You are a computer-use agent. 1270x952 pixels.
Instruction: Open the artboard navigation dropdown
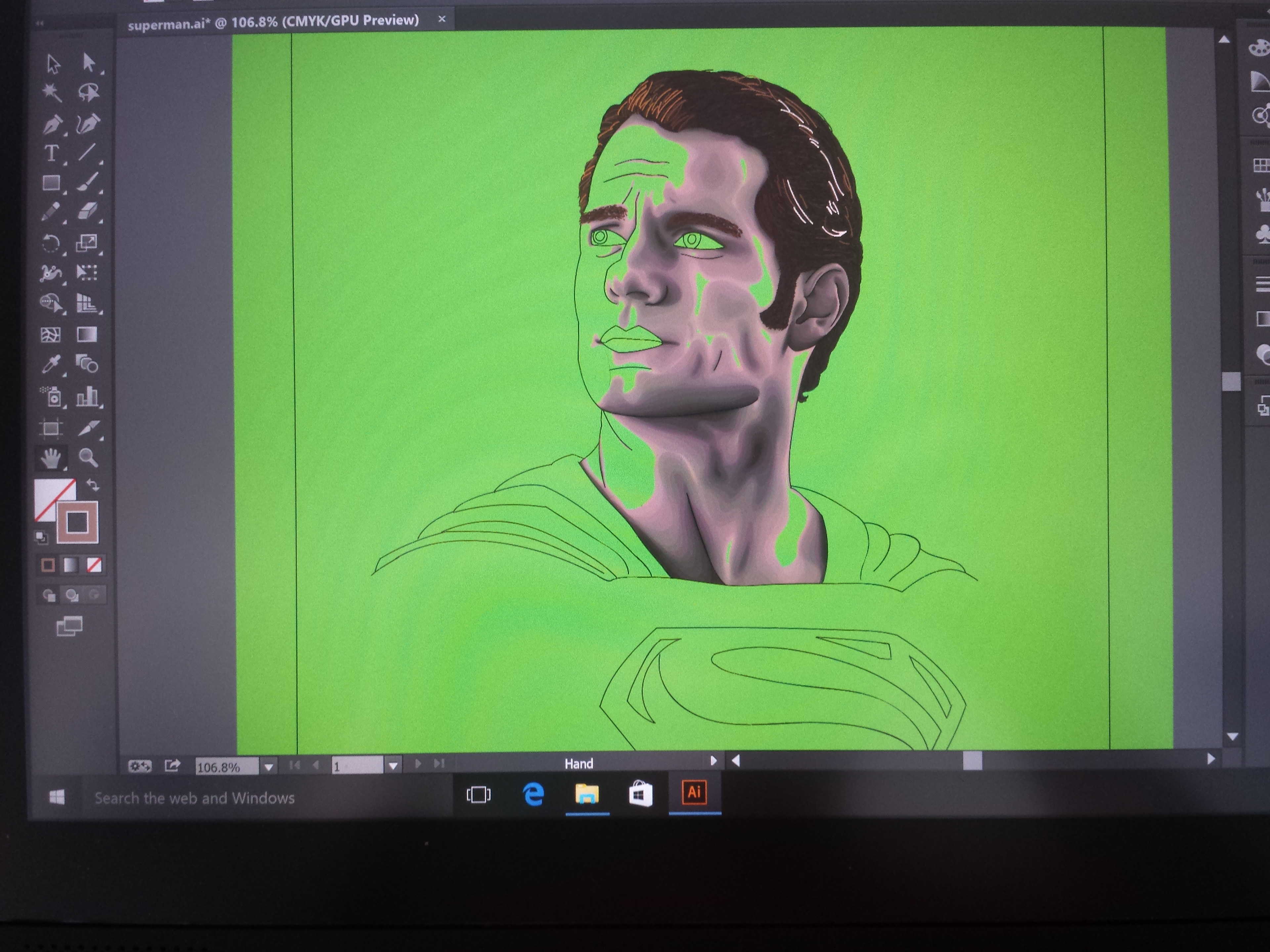tap(393, 766)
